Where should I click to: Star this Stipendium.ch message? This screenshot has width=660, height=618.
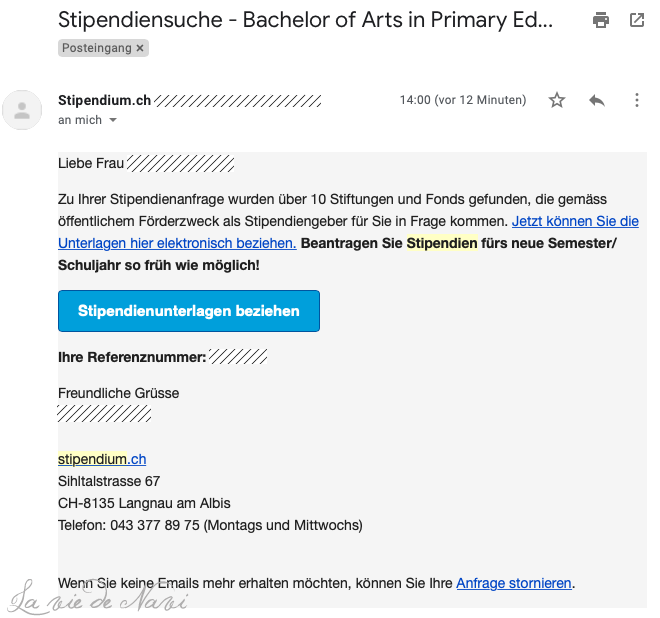557,100
